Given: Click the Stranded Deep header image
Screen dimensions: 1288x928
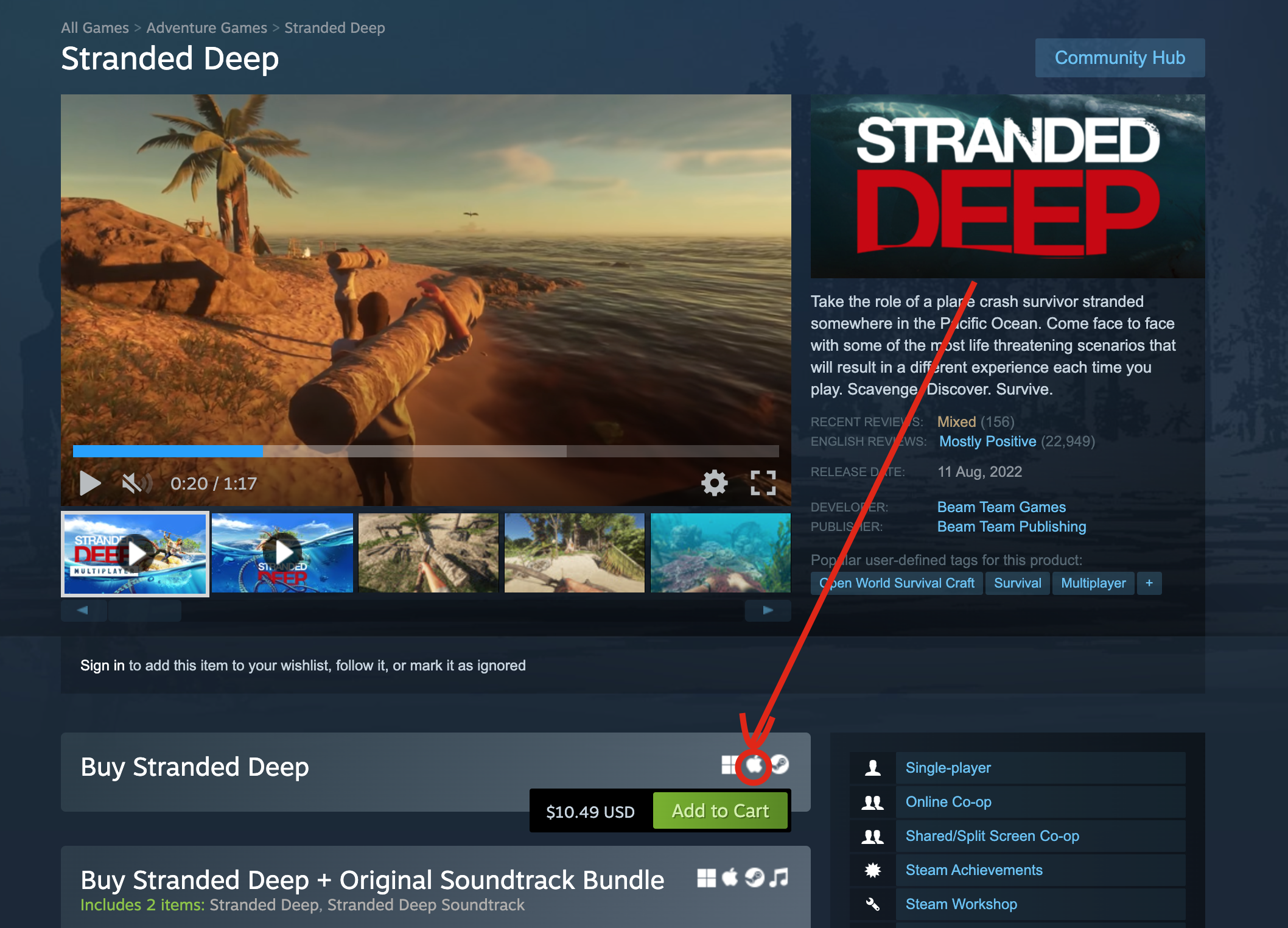Looking at the screenshot, I should [1008, 186].
